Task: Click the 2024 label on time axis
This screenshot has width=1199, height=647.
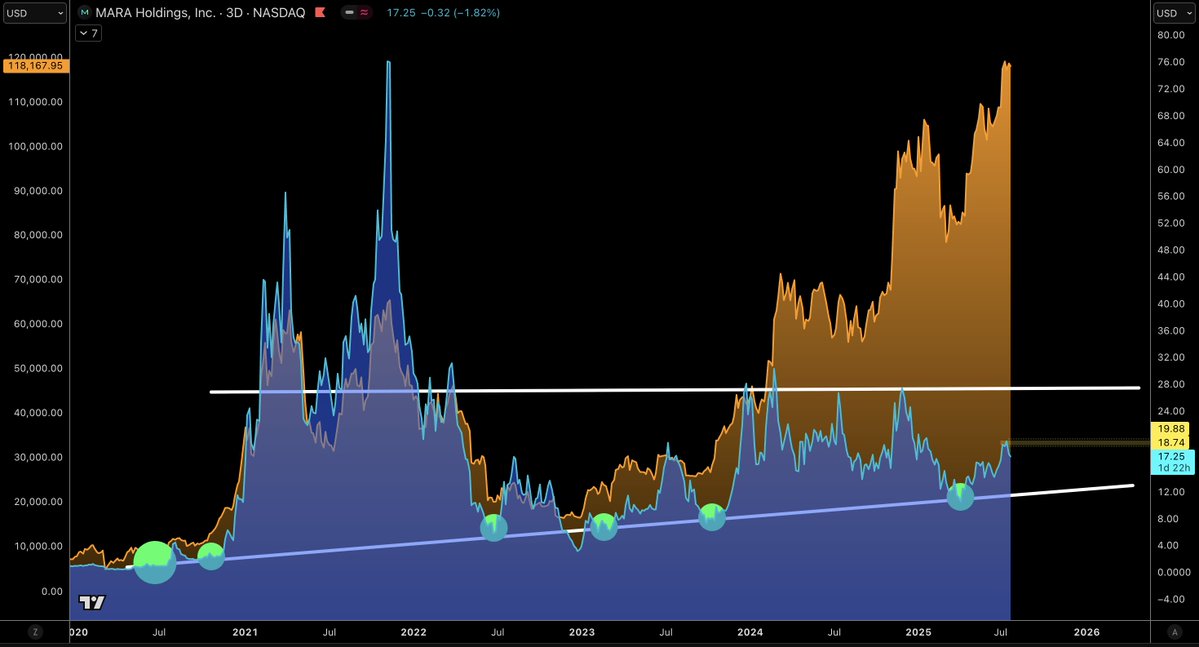Action: pyautogui.click(x=750, y=632)
